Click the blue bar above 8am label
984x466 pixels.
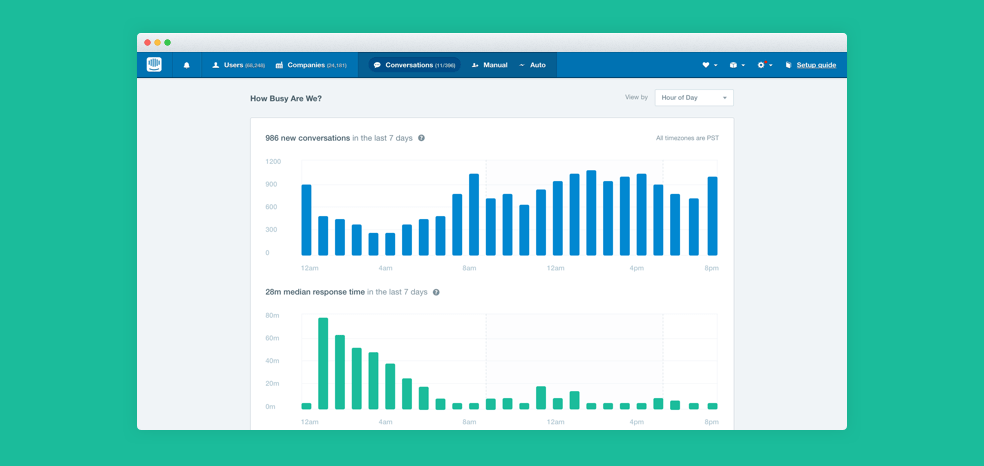[473, 215]
